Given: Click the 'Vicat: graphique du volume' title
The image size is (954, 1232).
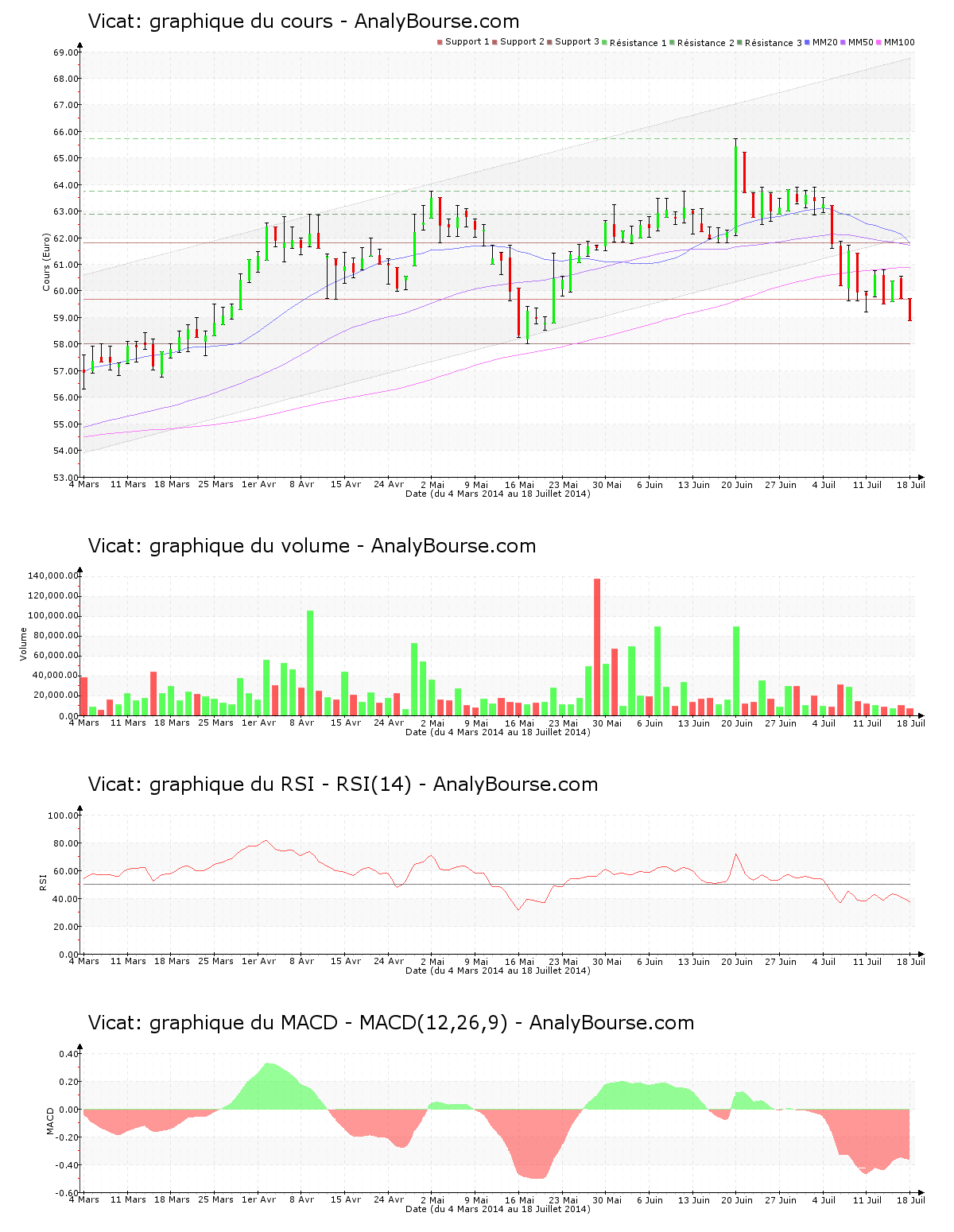Looking at the screenshot, I should [x=312, y=546].
